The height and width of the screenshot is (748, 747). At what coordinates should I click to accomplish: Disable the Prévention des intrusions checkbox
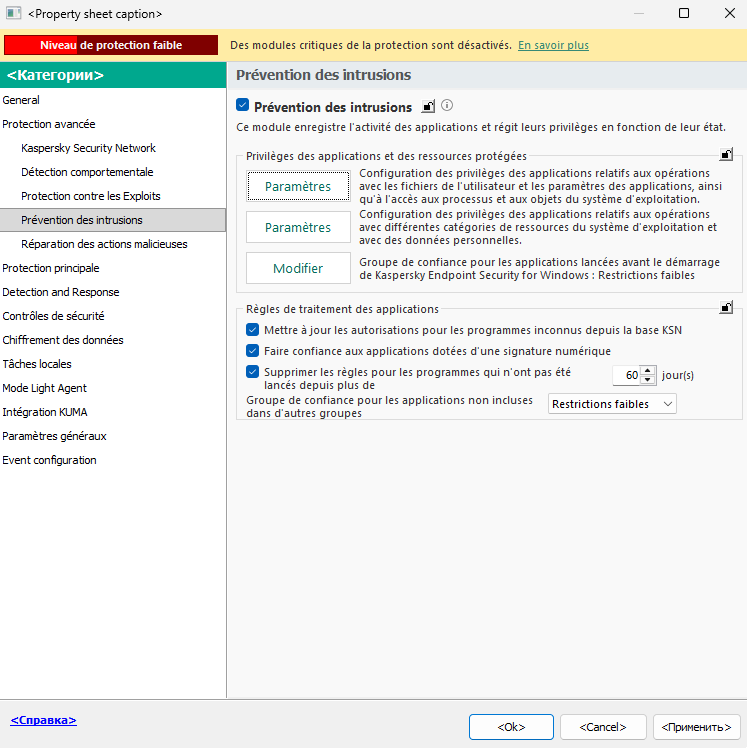point(242,105)
